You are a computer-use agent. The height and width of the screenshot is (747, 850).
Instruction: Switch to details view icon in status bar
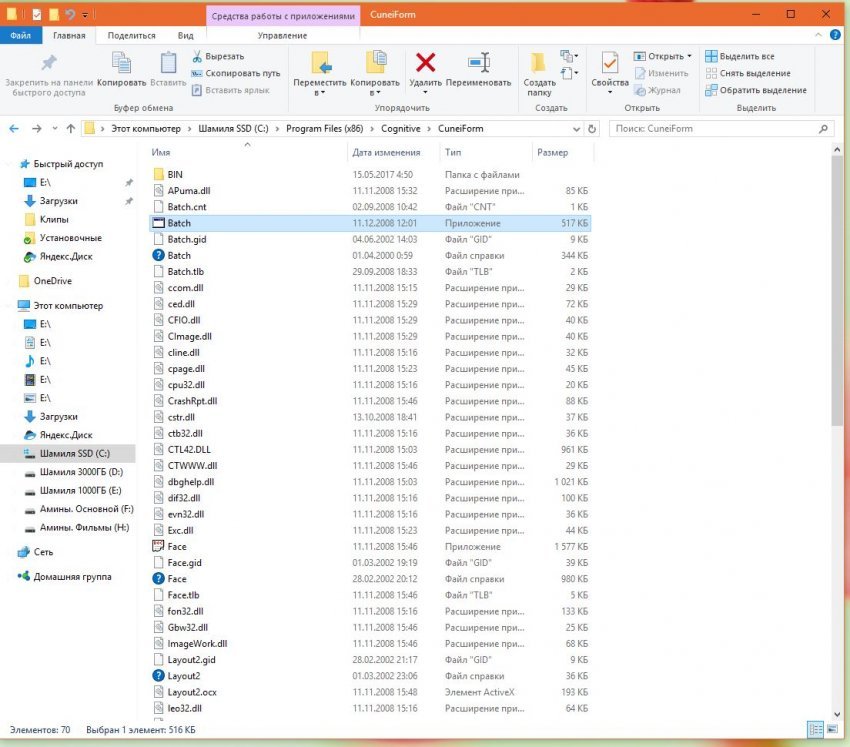click(x=815, y=729)
